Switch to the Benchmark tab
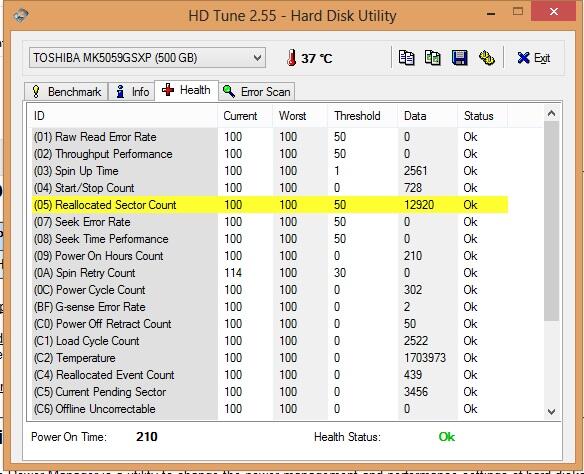The image size is (584, 474). tap(67, 92)
